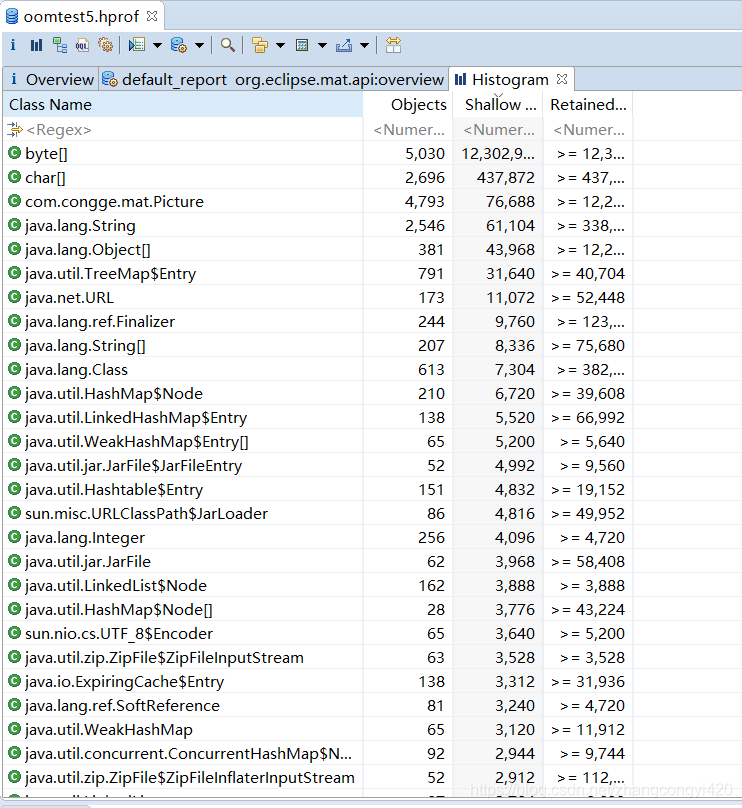Open the thread overview gear icon
This screenshot has width=742, height=808.
click(105, 45)
